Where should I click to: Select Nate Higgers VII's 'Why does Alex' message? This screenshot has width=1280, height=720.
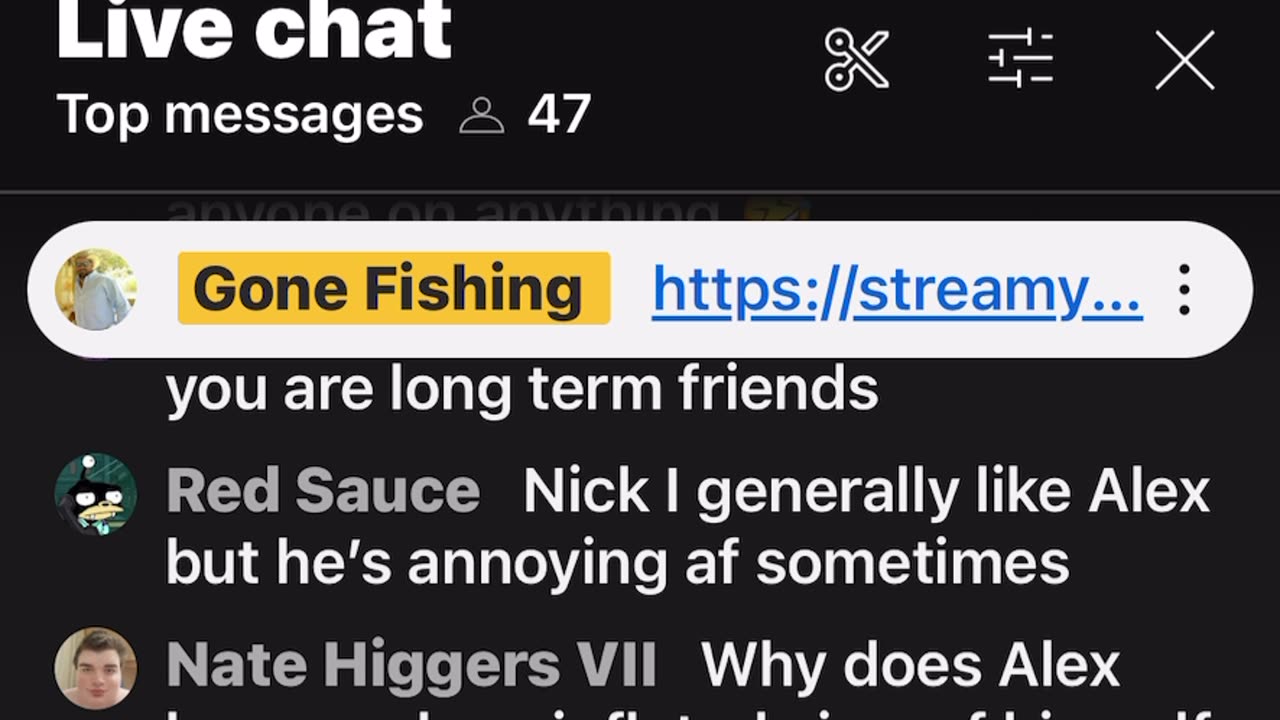[911, 665]
